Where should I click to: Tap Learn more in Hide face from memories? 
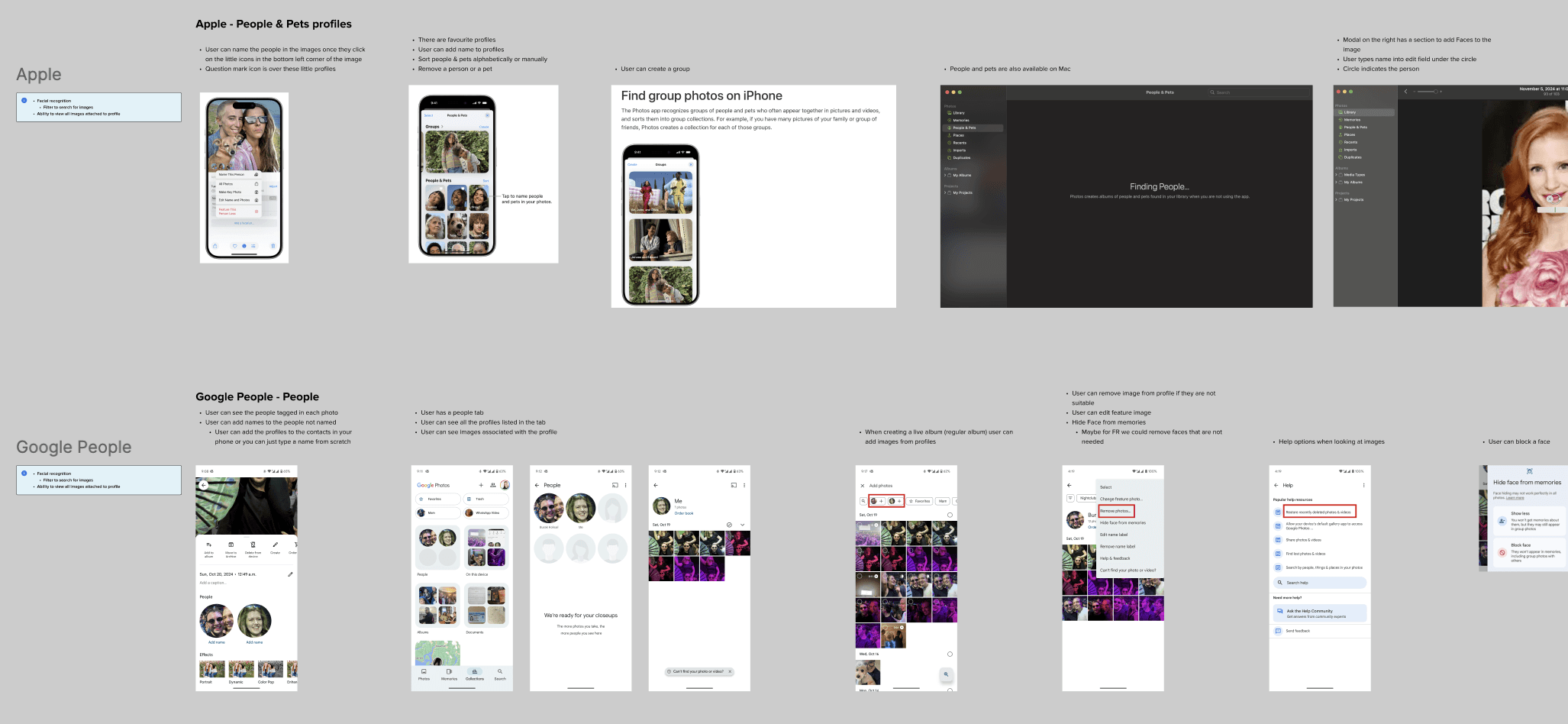1515,498
